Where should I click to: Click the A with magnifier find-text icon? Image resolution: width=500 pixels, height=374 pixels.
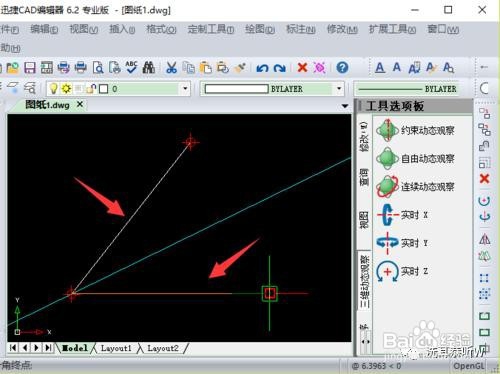coord(448,68)
